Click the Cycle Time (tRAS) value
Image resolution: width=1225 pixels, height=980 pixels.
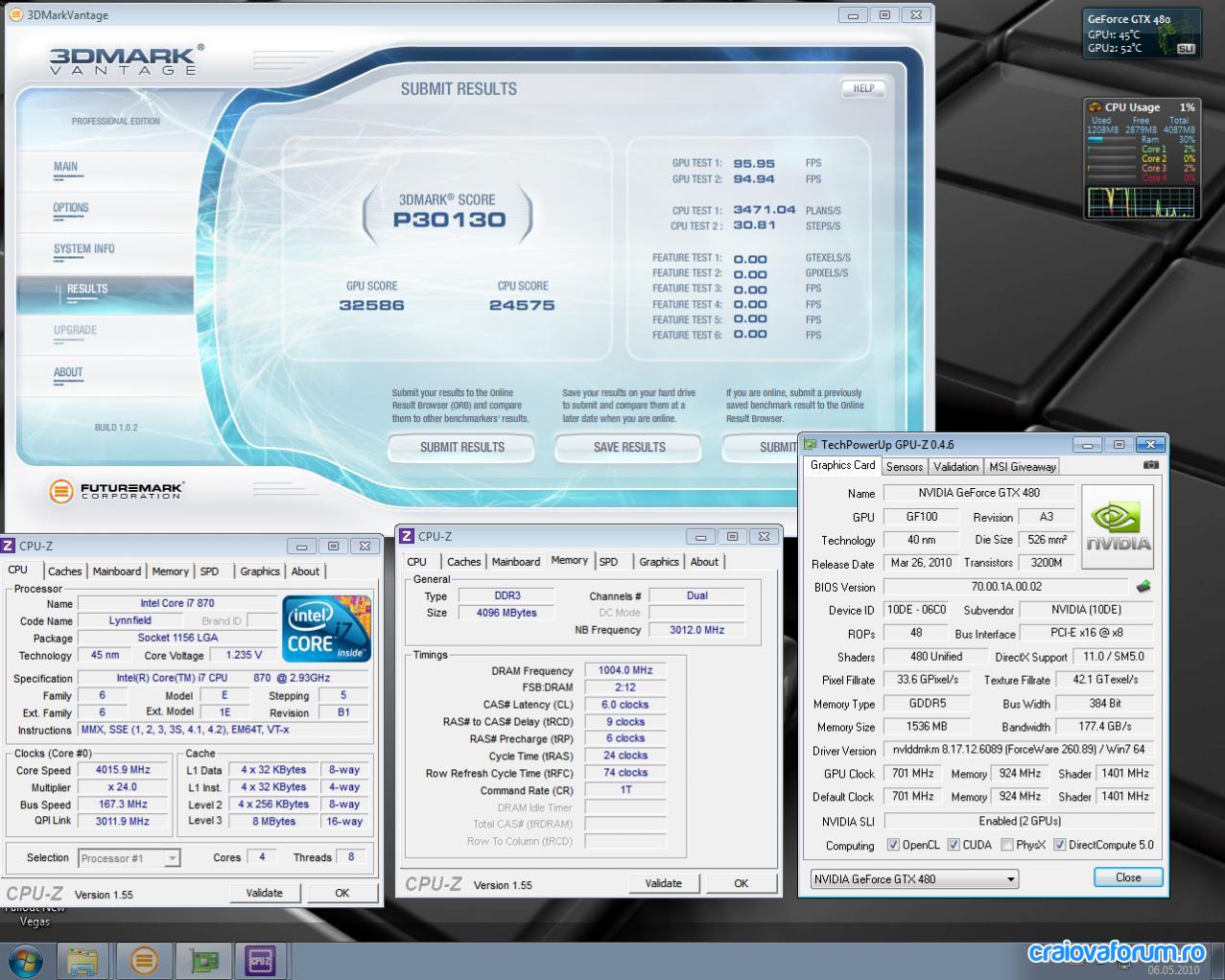pyautogui.click(x=624, y=756)
